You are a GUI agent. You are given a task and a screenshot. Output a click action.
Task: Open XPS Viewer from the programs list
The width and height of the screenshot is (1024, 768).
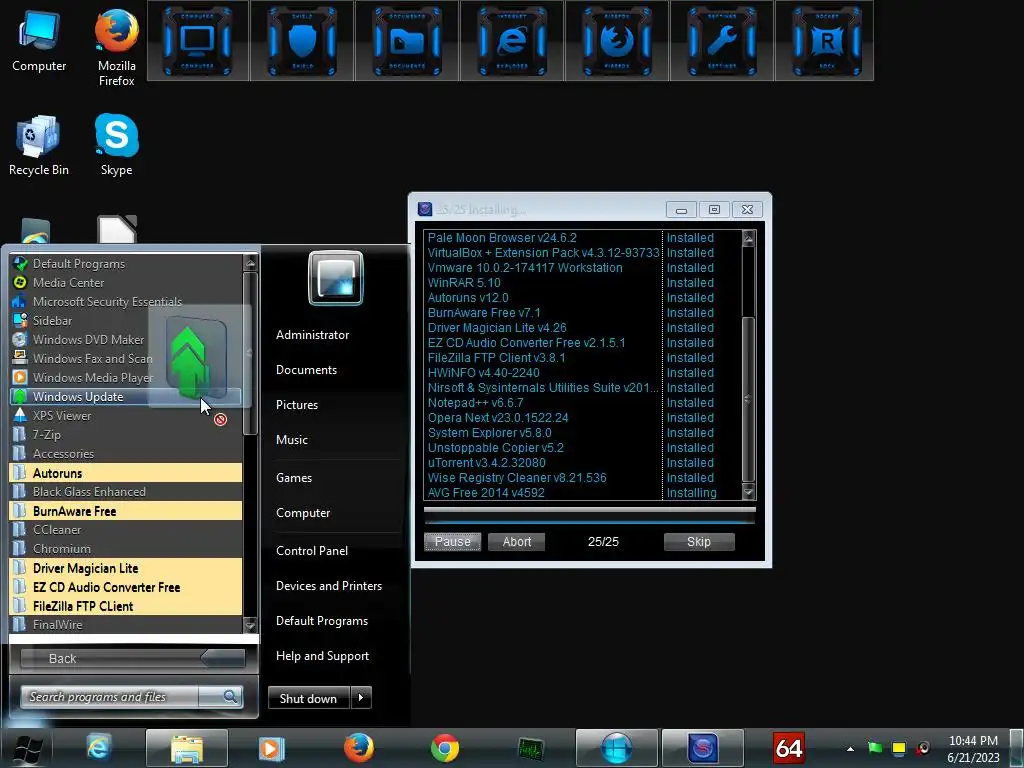[x=125, y=415]
